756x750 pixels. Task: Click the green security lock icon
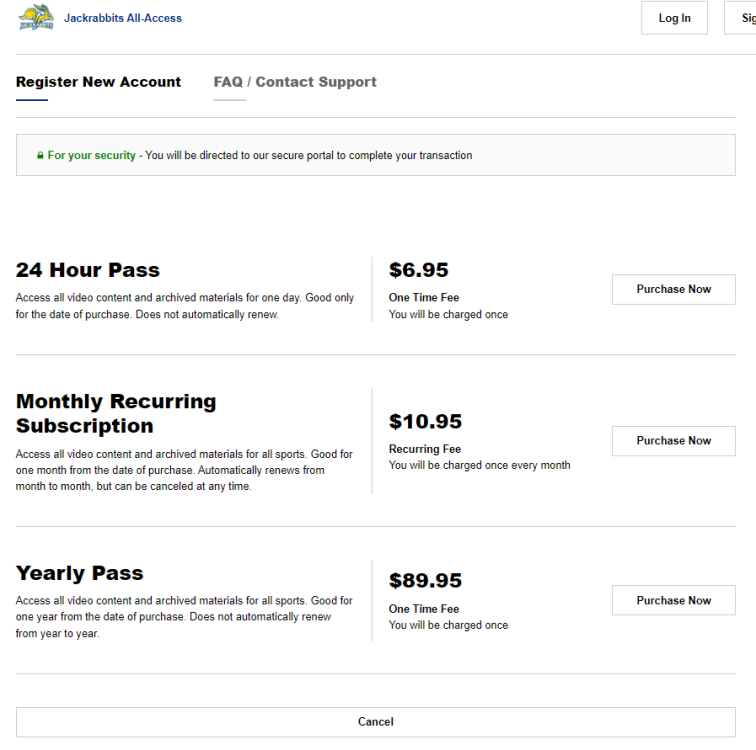40,155
